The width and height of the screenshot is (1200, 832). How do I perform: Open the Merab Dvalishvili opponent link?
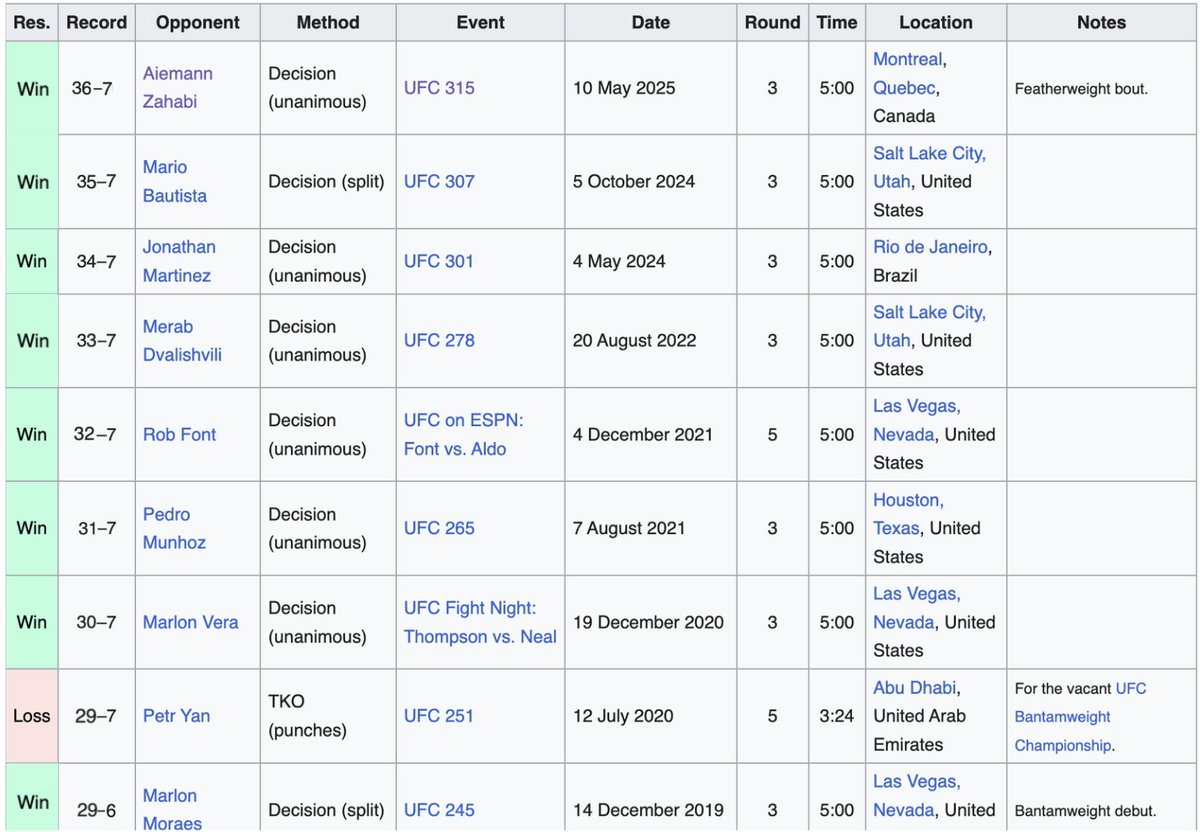(x=182, y=341)
